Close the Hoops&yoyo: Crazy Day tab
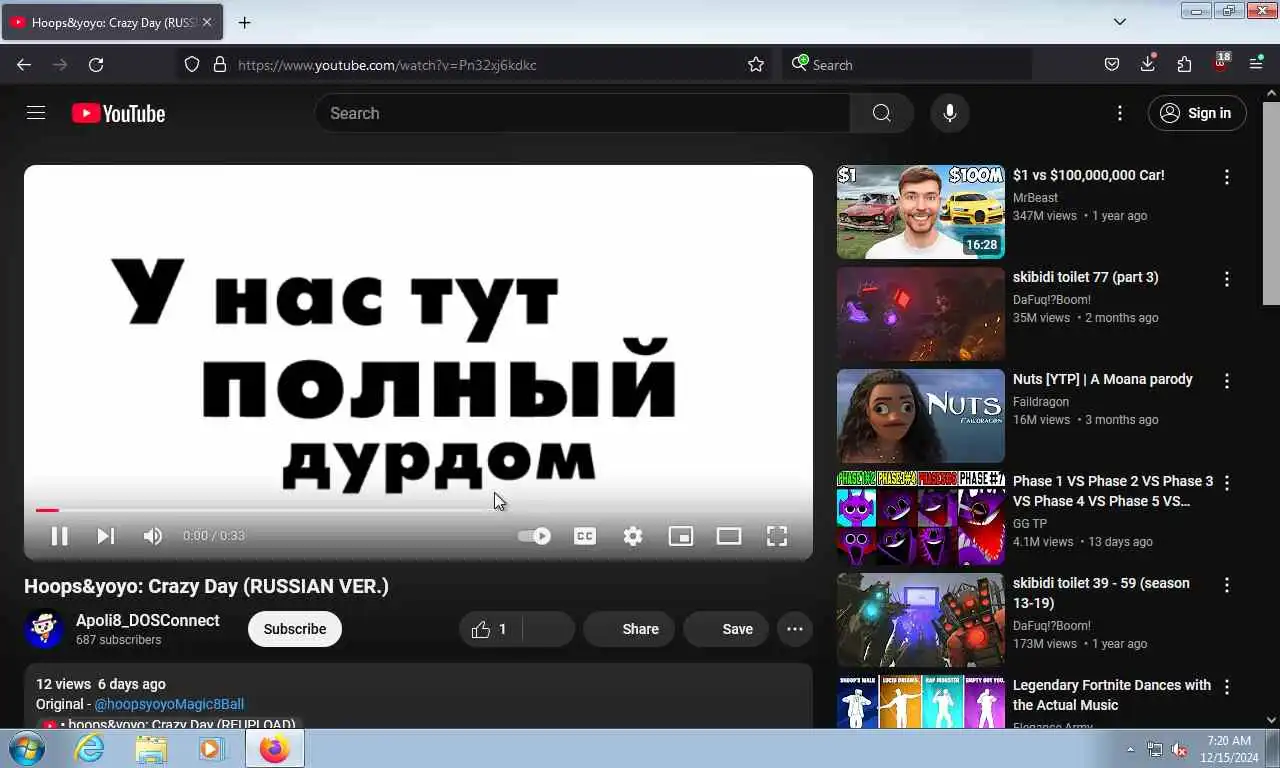The height and width of the screenshot is (768, 1280). coord(207,22)
